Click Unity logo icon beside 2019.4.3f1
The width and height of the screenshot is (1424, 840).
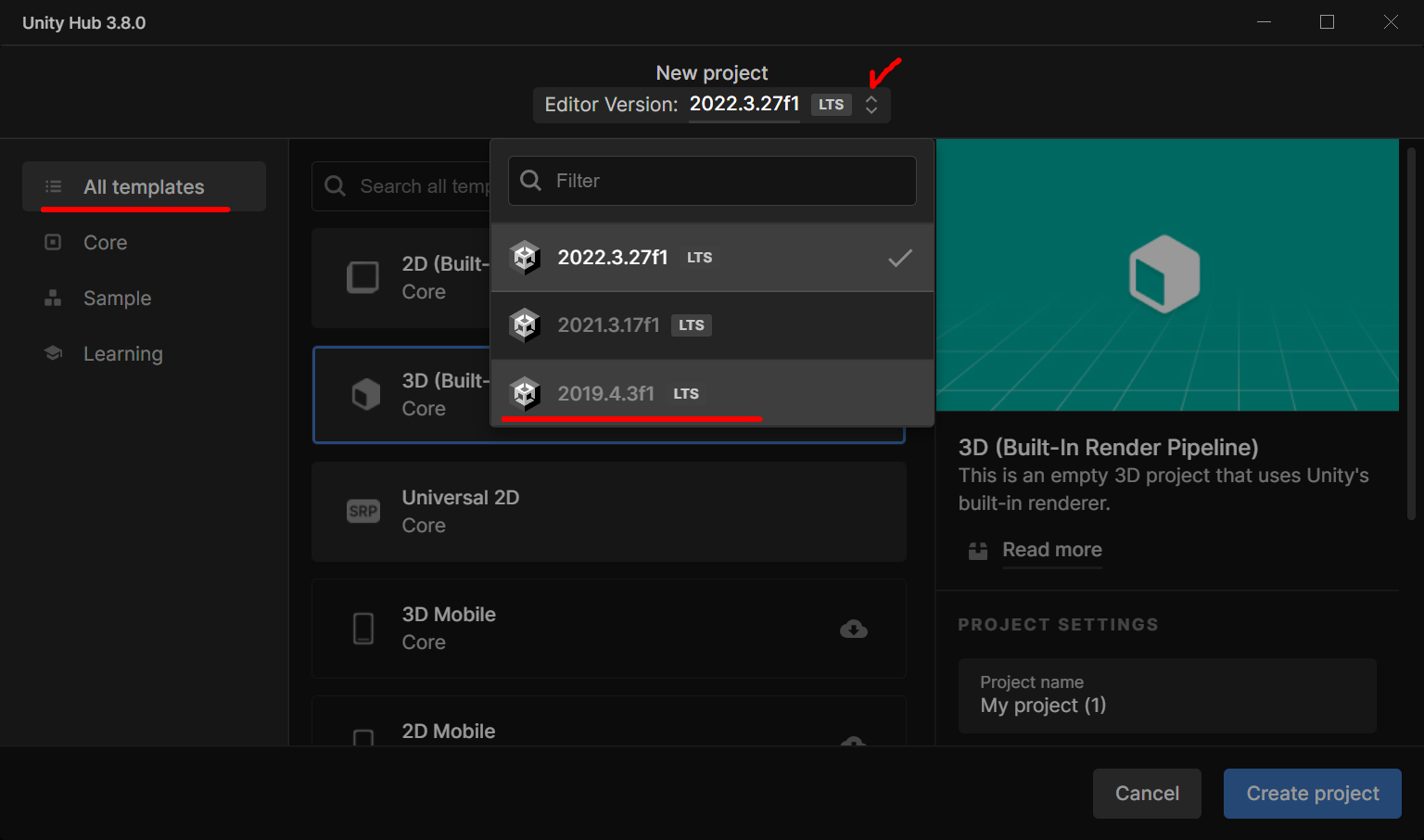tap(525, 393)
